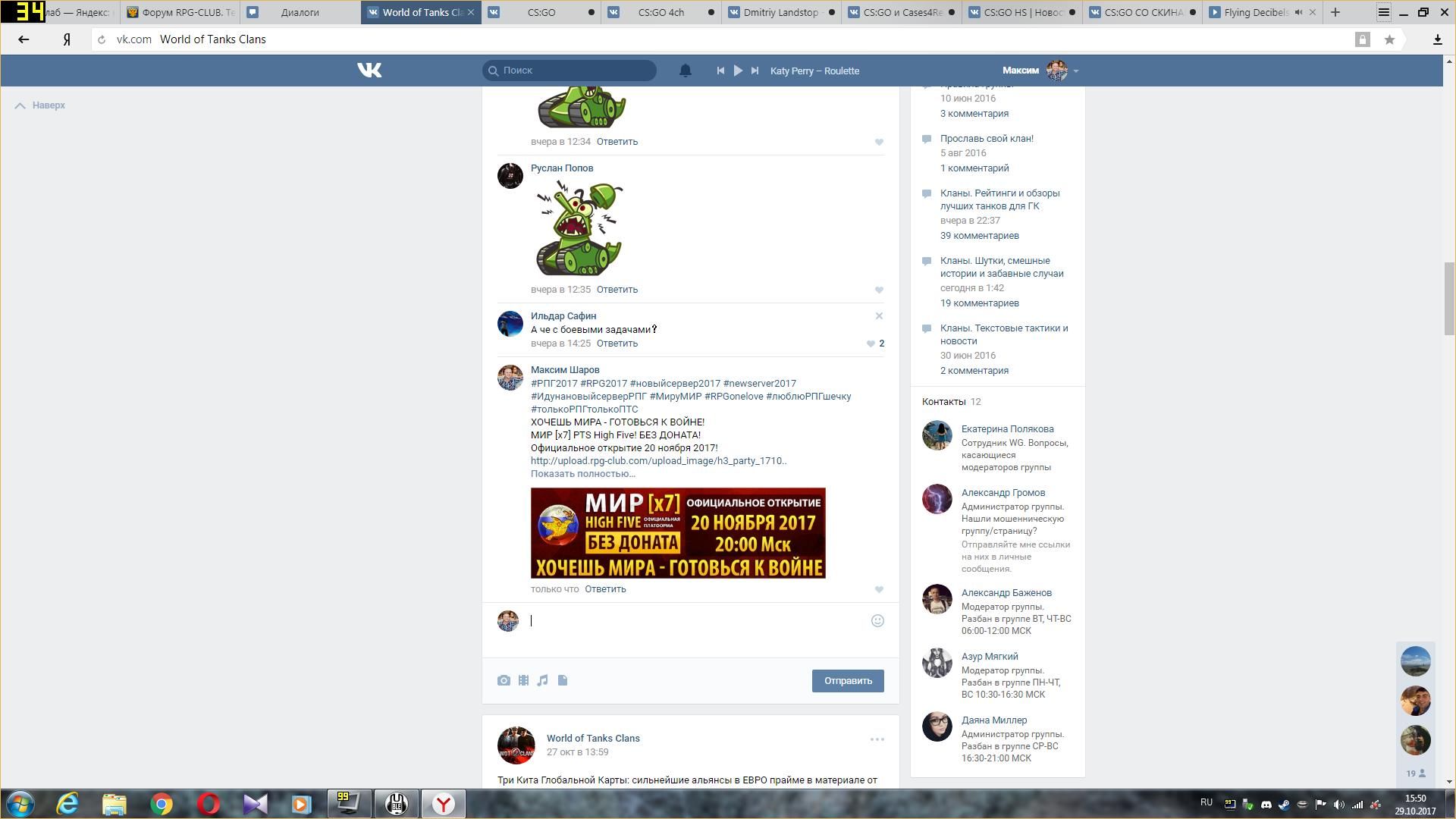Skip to next track in header player

click(x=755, y=71)
